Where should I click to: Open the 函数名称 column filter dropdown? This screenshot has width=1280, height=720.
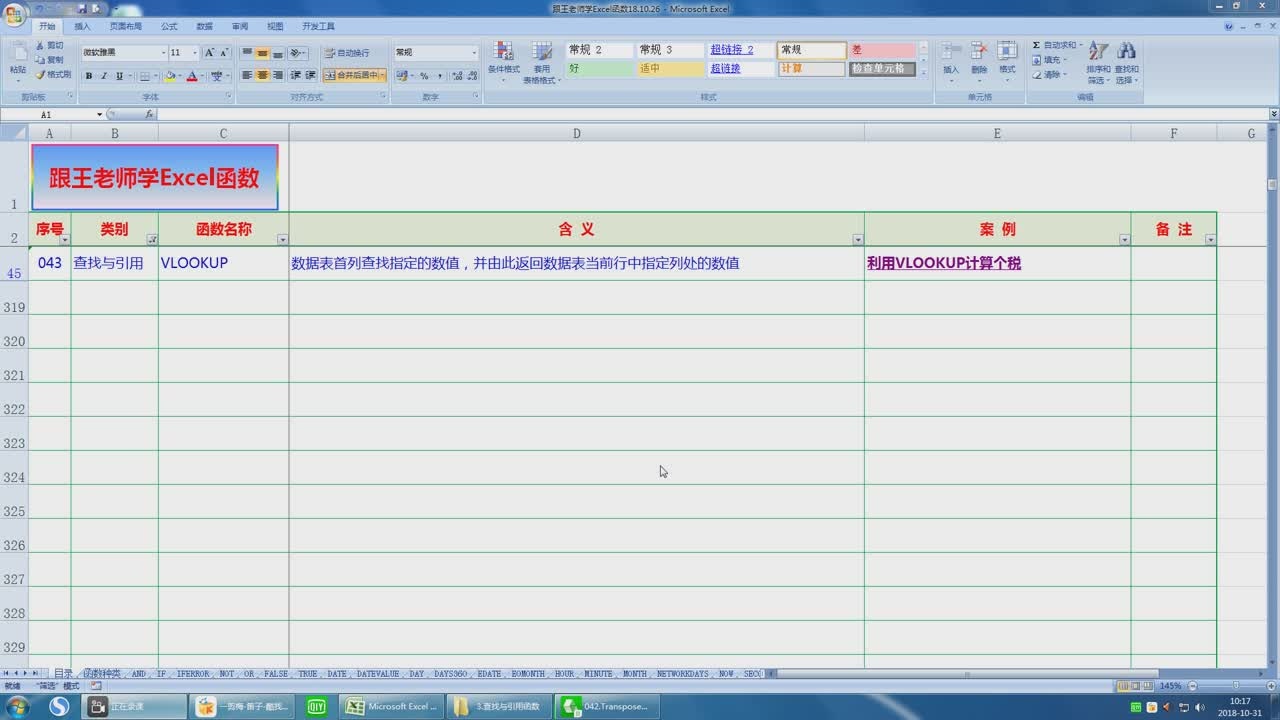(282, 240)
